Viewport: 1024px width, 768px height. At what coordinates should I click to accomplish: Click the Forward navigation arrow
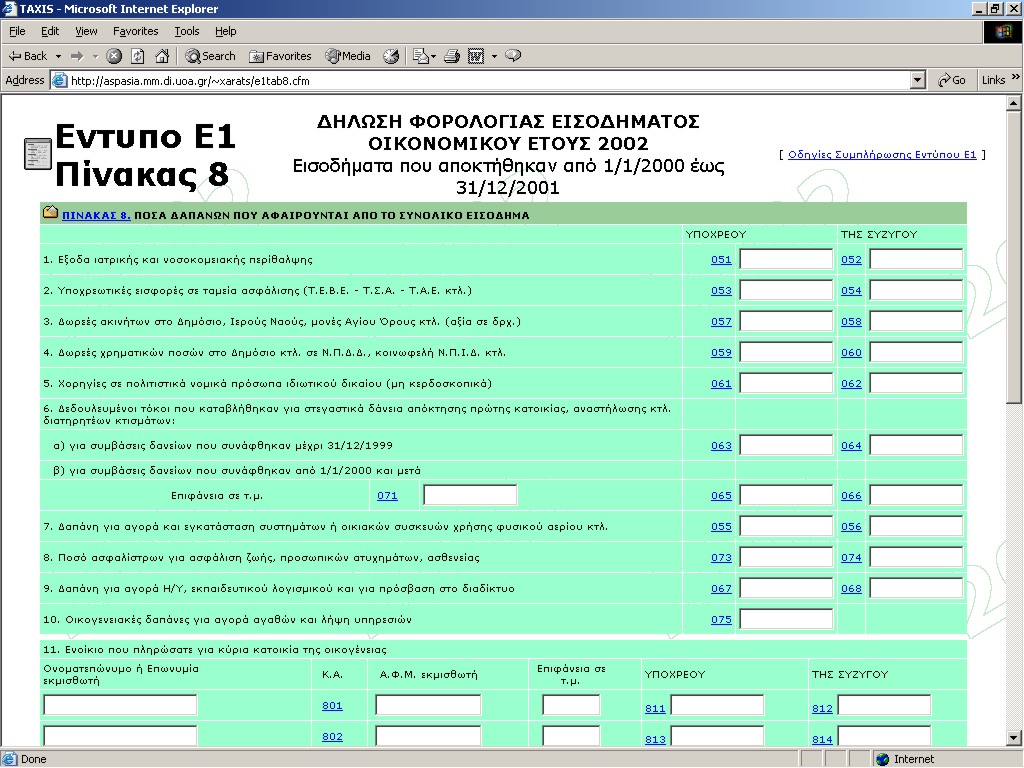[76, 56]
